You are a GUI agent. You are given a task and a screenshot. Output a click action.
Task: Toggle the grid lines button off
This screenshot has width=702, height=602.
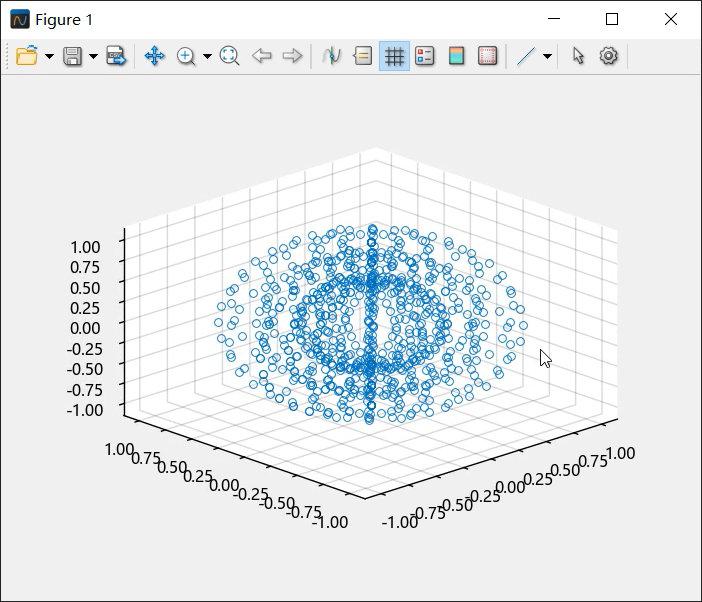coord(394,56)
